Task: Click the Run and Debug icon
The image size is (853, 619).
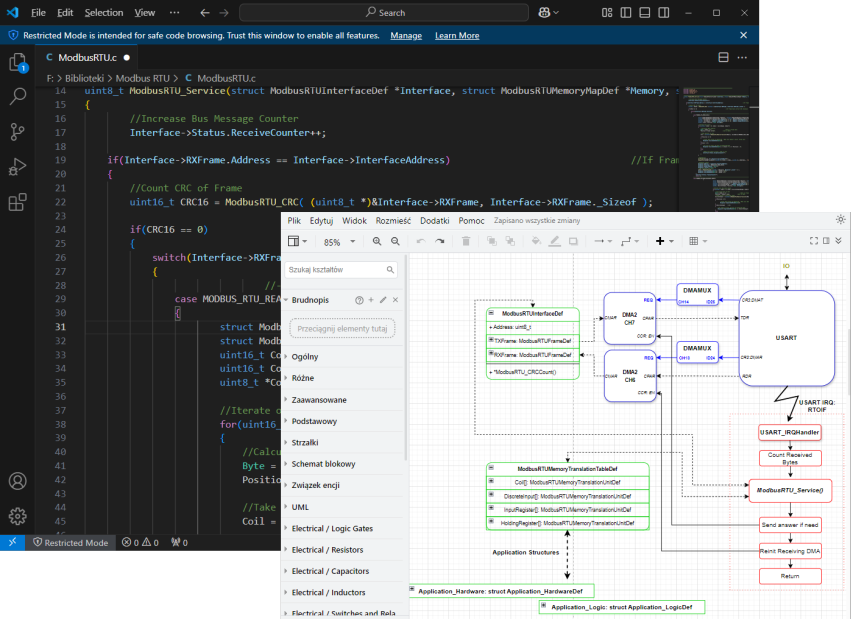Action: pyautogui.click(x=17, y=166)
